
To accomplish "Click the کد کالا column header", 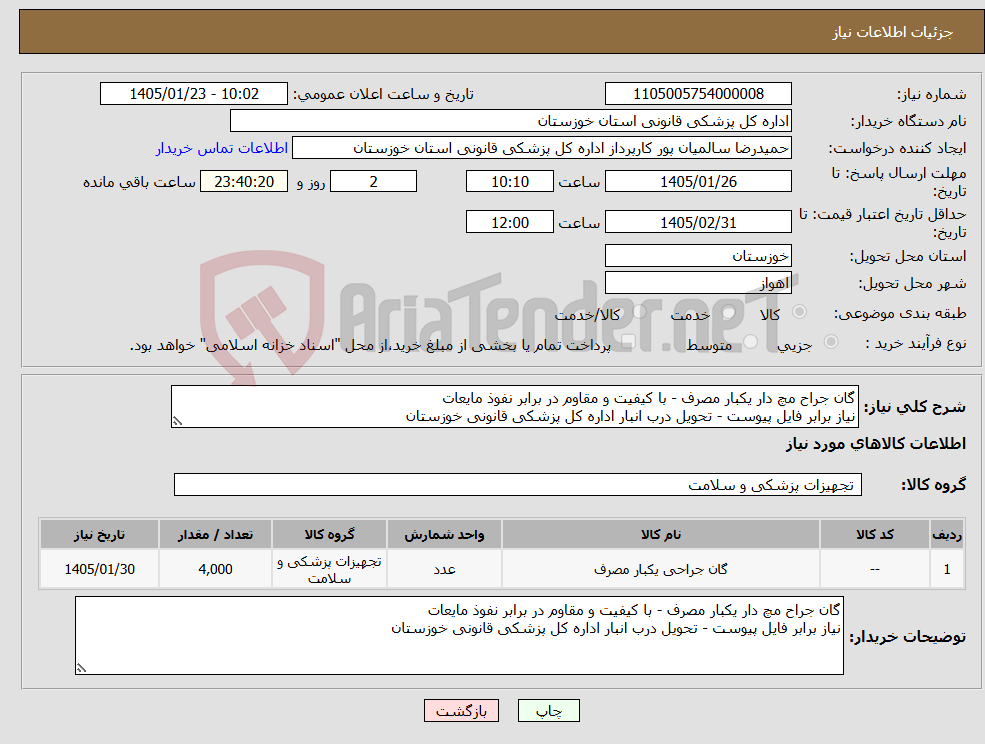I will 874,534.
